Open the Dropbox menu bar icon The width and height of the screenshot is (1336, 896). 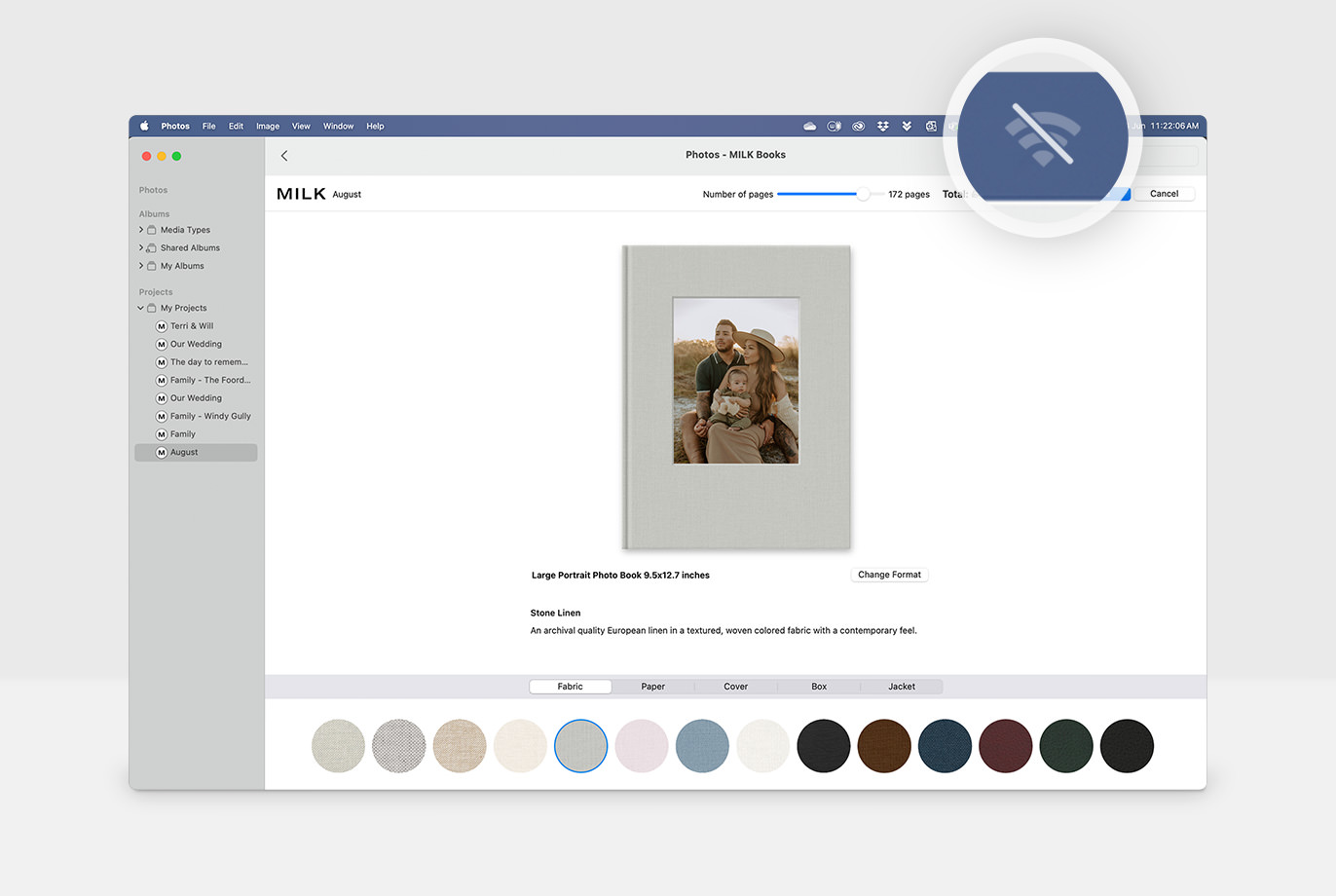[x=883, y=126]
